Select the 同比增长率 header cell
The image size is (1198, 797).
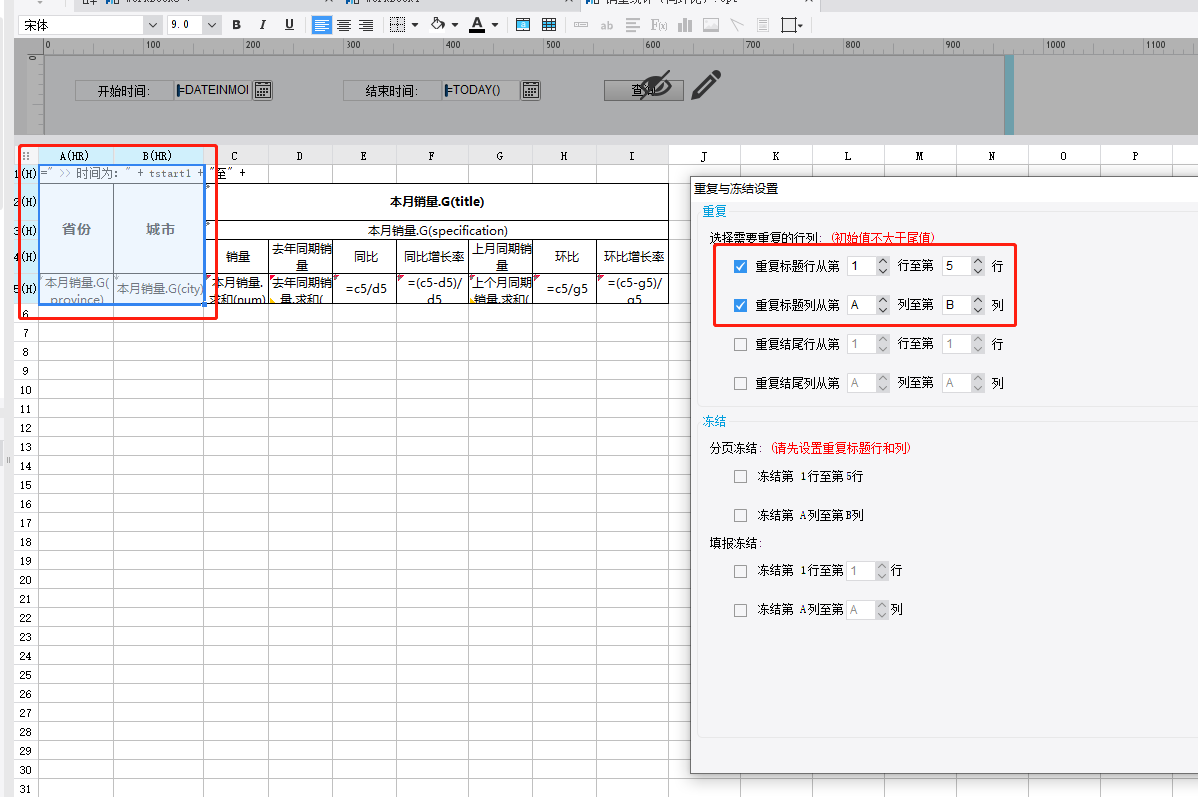433,257
